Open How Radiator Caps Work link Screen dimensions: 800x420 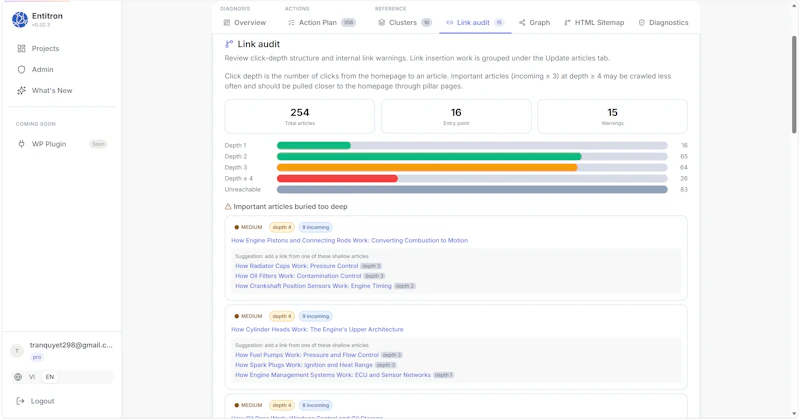(x=296, y=266)
